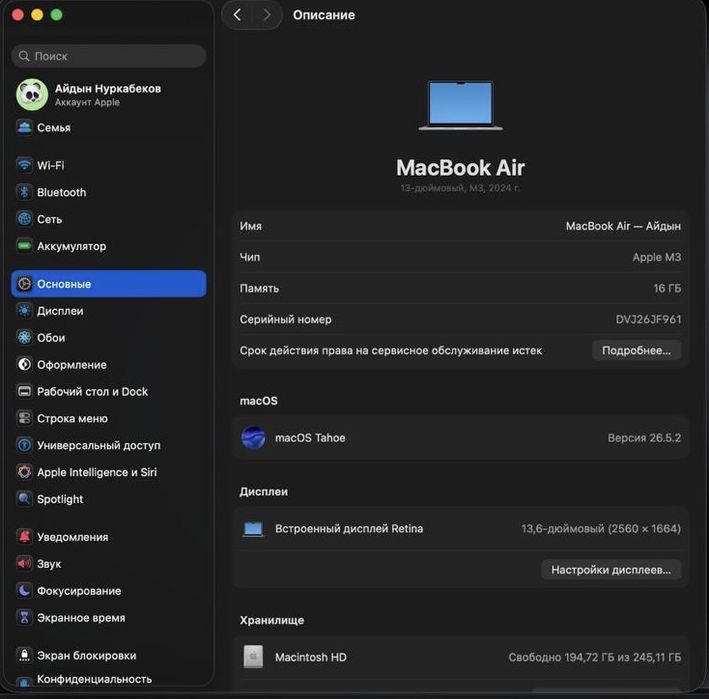The height and width of the screenshot is (699, 709).
Task: Click the Macintosh HD drive icon
Action: point(253,657)
